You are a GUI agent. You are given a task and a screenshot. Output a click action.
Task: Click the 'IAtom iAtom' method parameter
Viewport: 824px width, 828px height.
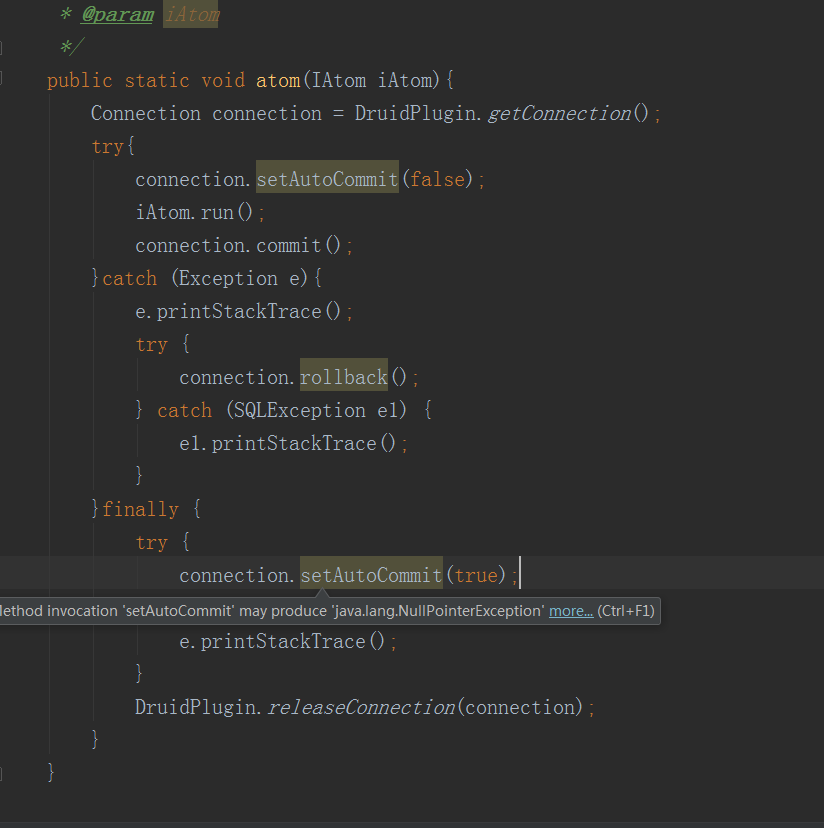[372, 81]
